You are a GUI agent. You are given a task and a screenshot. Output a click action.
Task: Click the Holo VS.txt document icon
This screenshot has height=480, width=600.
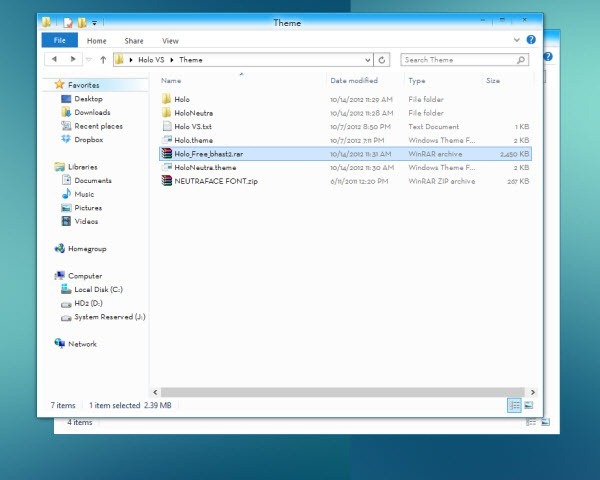click(x=167, y=127)
